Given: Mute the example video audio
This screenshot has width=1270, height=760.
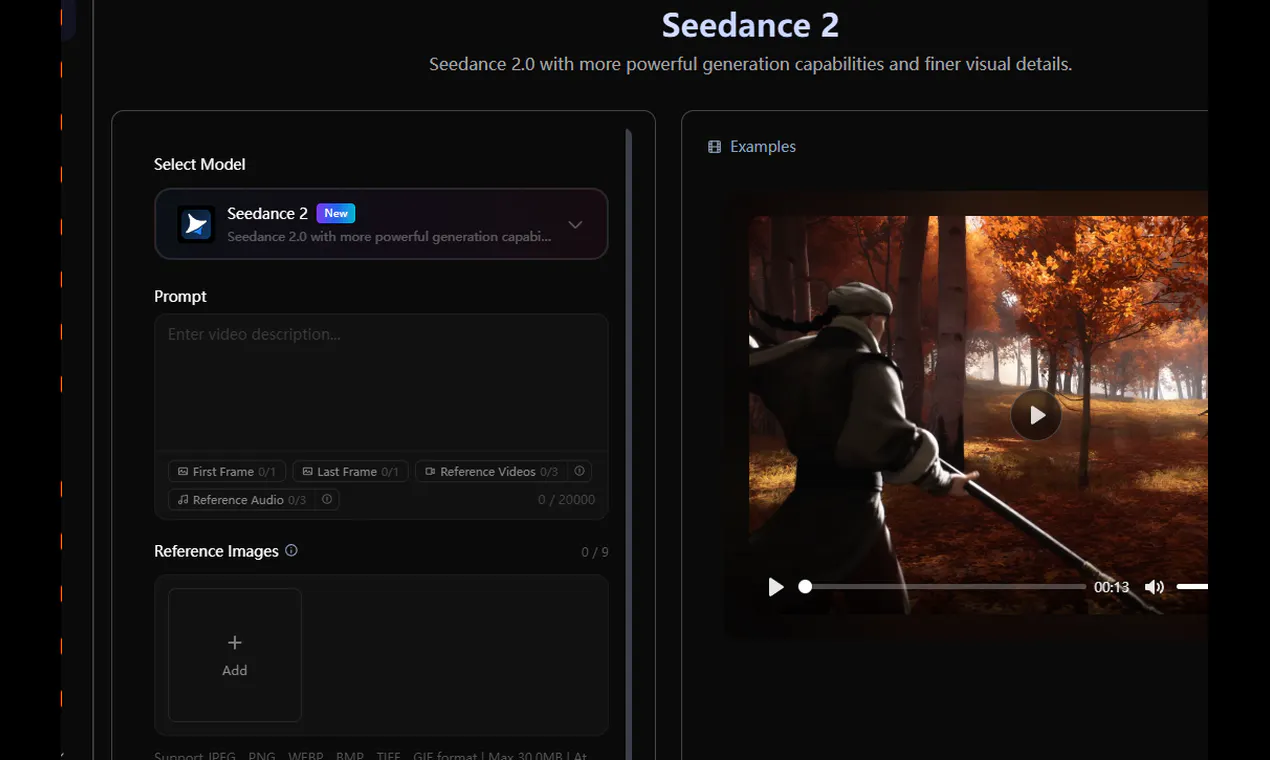Looking at the screenshot, I should (1154, 587).
